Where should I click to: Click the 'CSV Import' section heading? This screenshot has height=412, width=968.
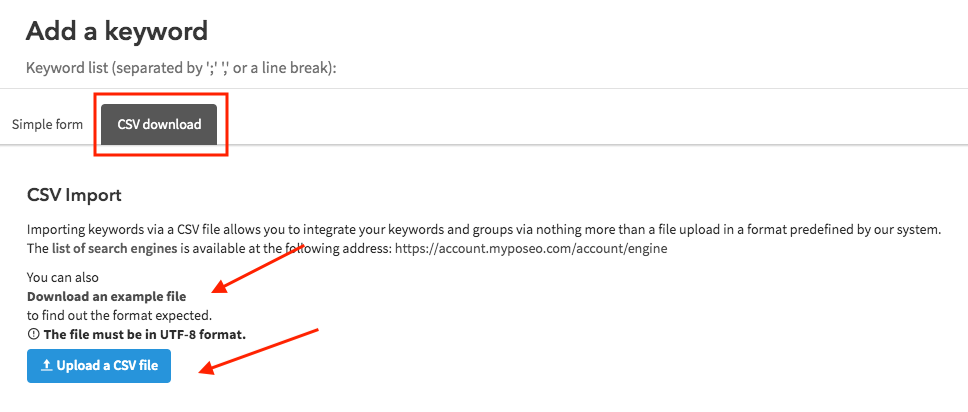point(75,196)
